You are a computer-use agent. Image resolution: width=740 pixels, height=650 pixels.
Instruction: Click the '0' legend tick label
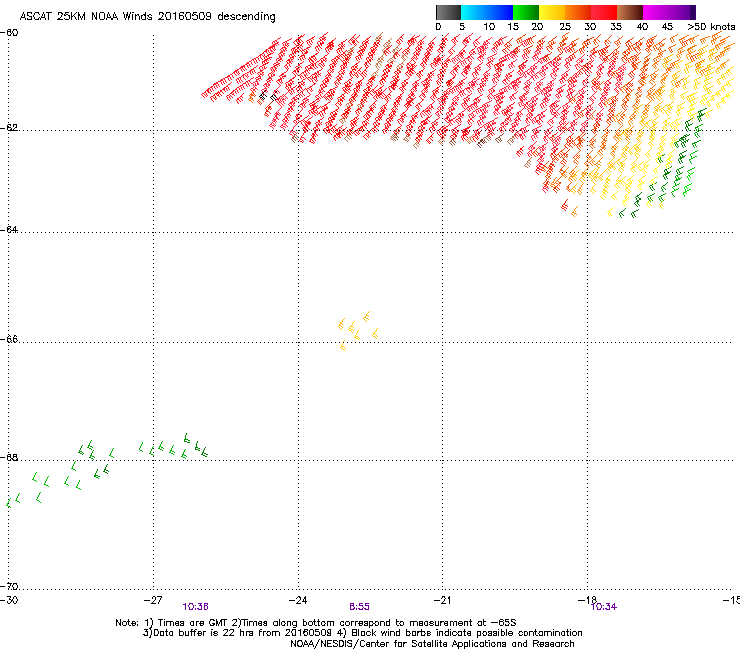click(x=438, y=27)
